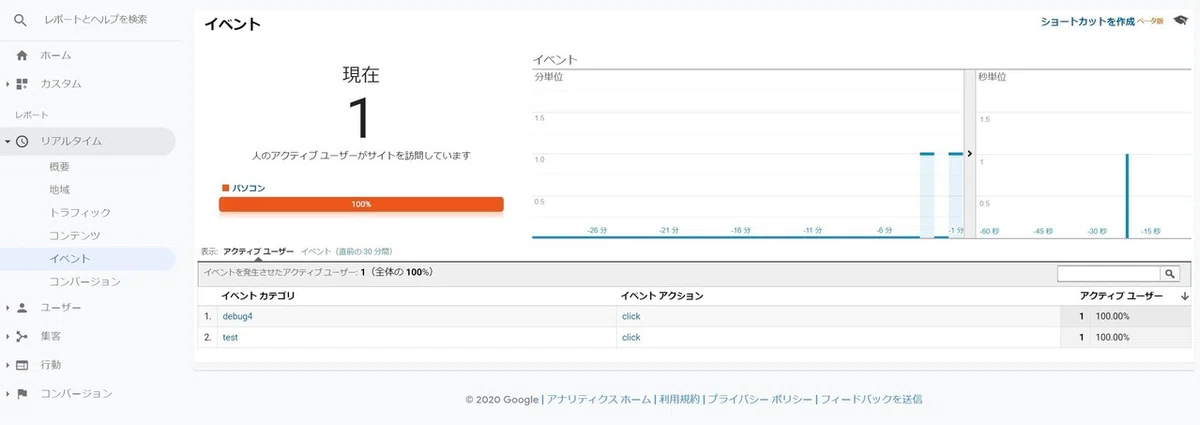Open the トラフィック realtime report
This screenshot has height=425, width=1200.
(x=80, y=212)
